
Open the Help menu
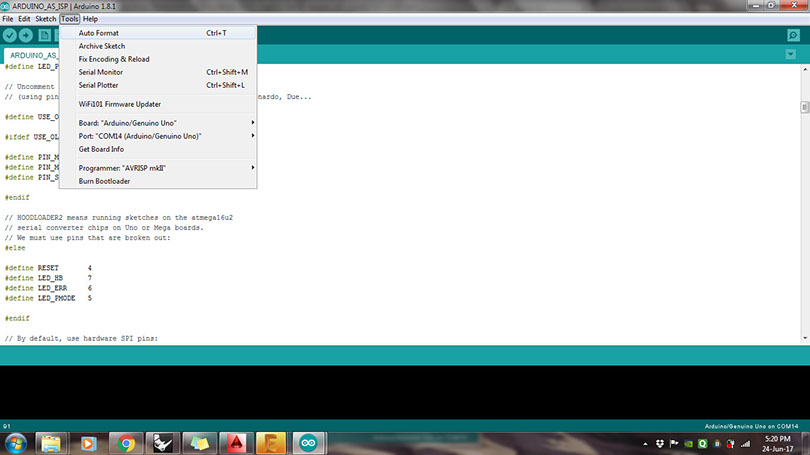point(90,19)
